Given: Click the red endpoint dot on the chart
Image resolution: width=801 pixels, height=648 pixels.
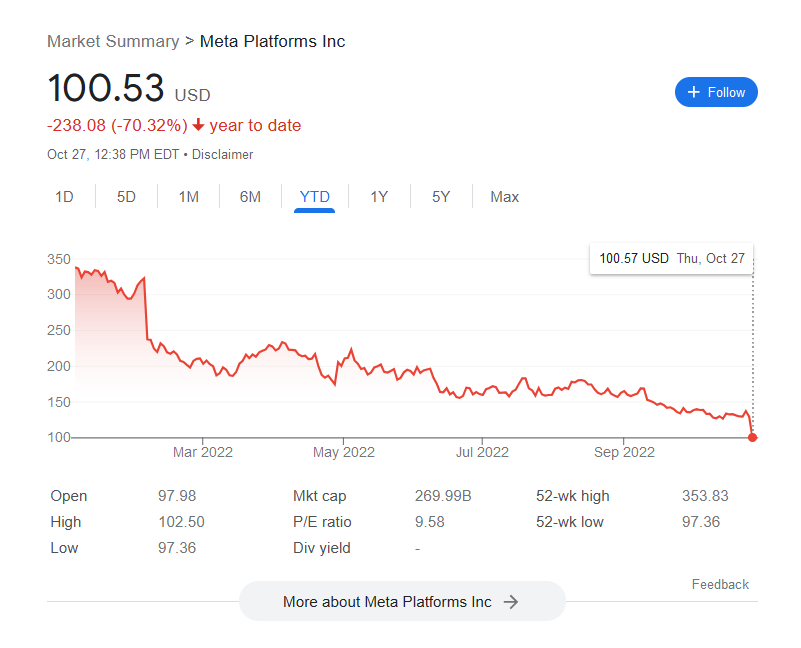Looking at the screenshot, I should (752, 437).
